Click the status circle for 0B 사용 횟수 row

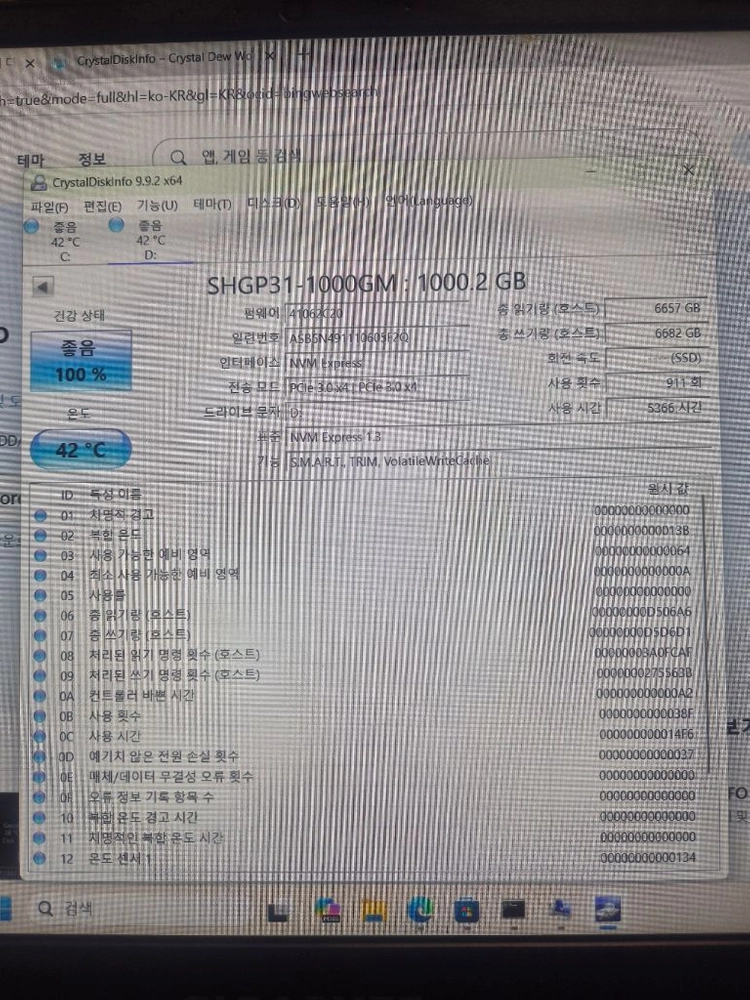point(40,716)
